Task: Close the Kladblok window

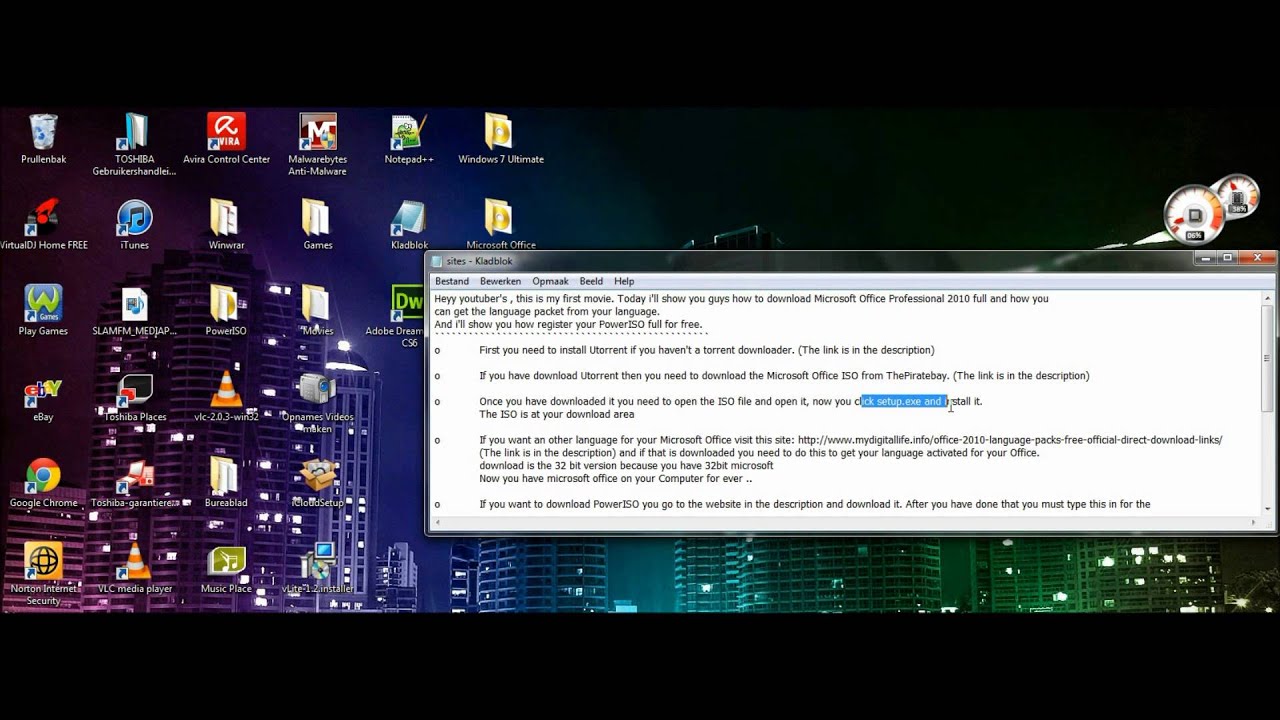Action: (x=1258, y=258)
